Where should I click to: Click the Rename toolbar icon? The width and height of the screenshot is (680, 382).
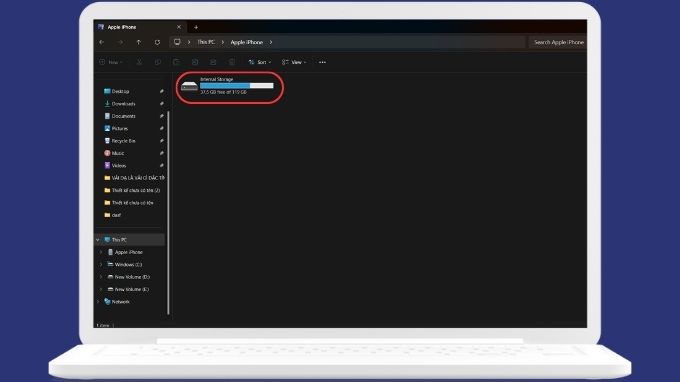pyautogui.click(x=195, y=62)
